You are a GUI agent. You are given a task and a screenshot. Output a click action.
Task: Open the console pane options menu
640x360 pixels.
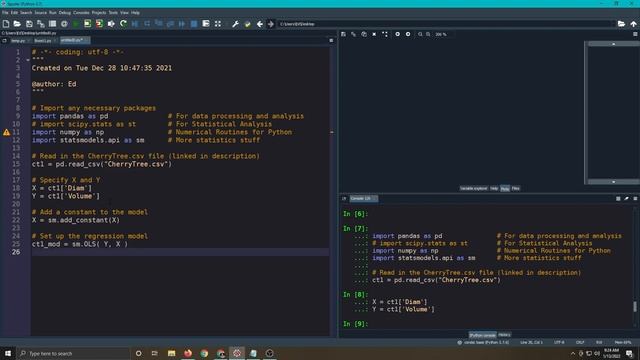[635, 199]
